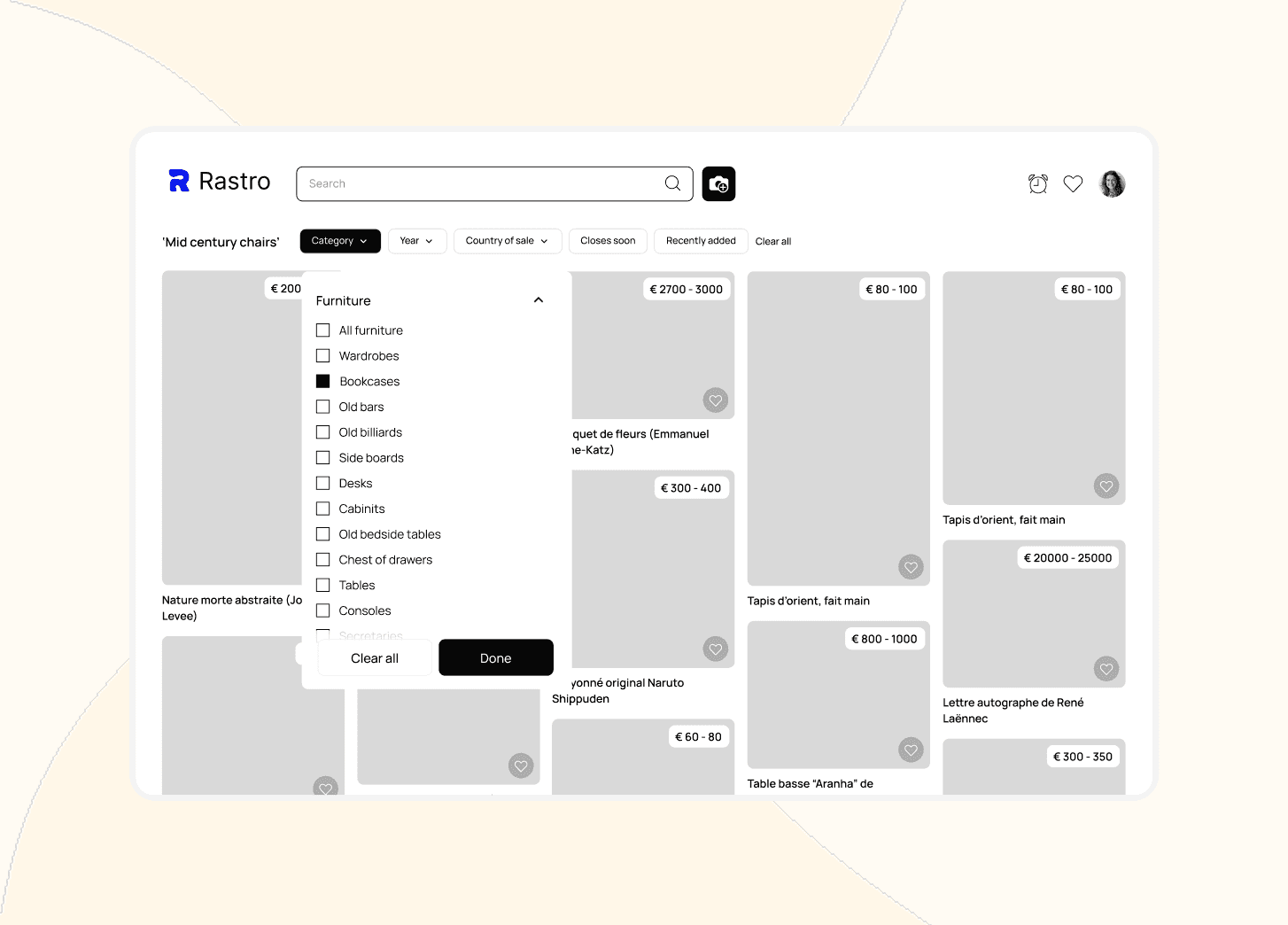Open the Category filter dropdown

click(340, 241)
